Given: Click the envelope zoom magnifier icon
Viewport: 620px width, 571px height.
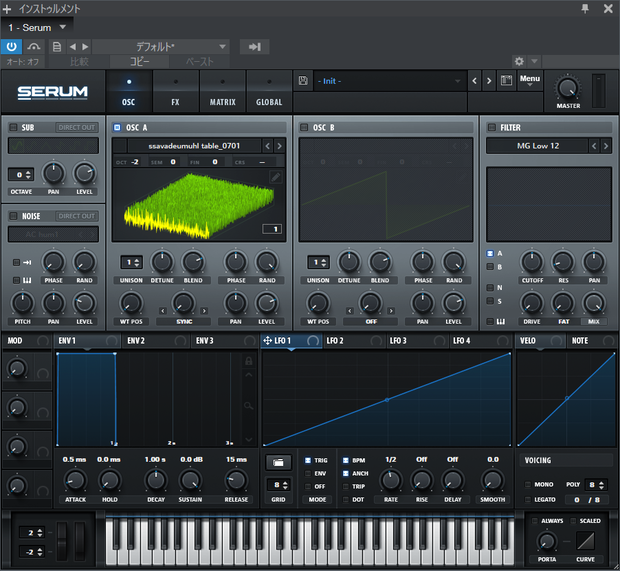Looking at the screenshot, I should [x=248, y=406].
